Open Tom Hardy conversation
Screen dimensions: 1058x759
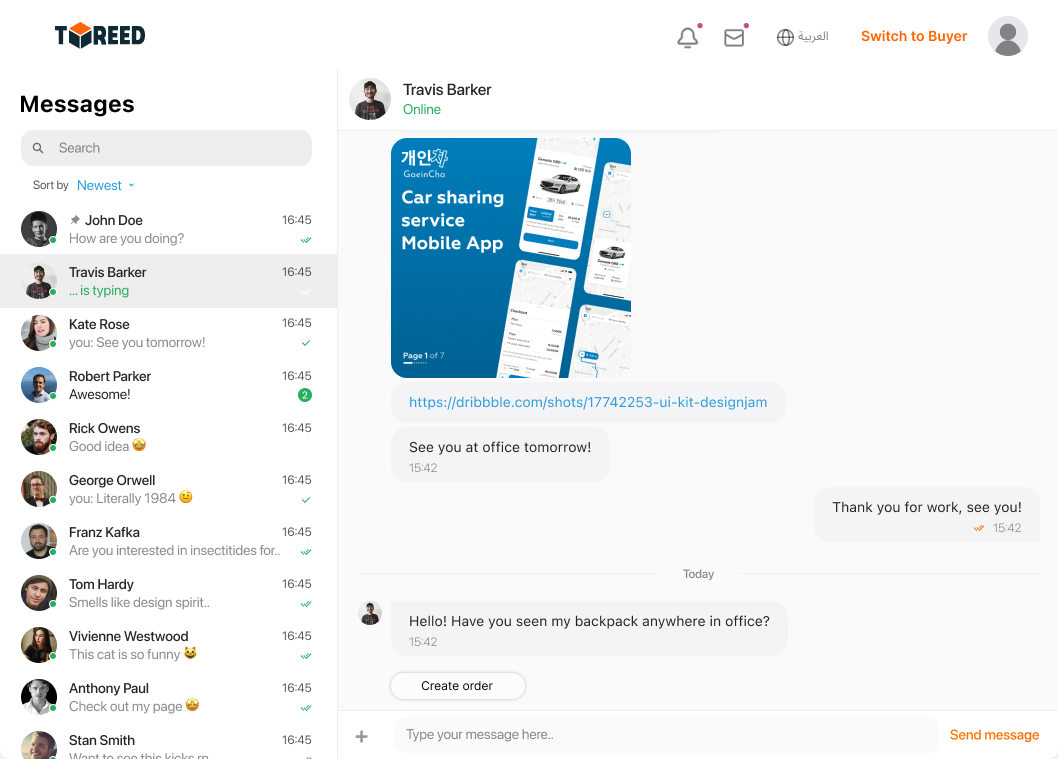coord(169,592)
